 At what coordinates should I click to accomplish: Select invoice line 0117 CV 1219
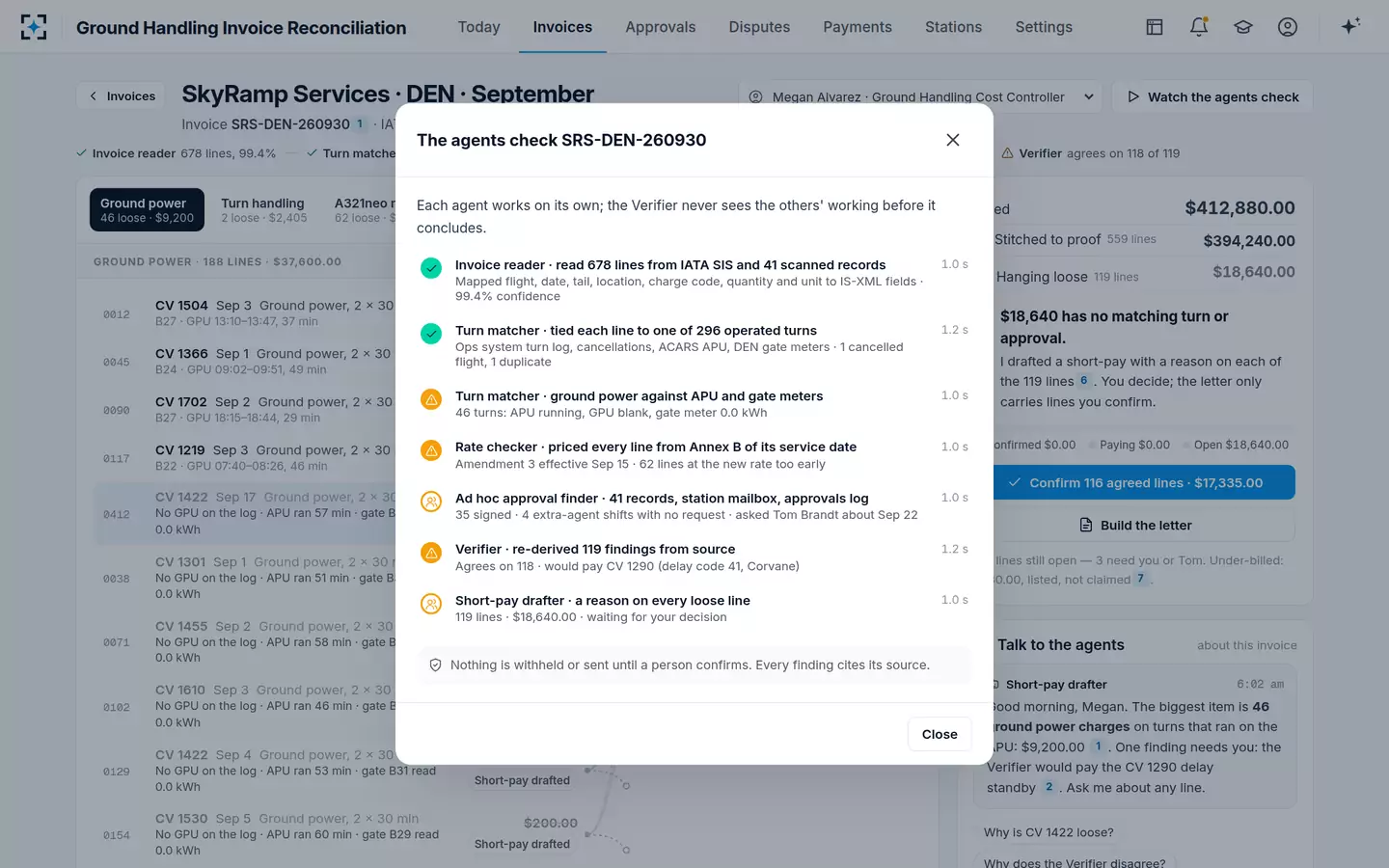point(244,458)
